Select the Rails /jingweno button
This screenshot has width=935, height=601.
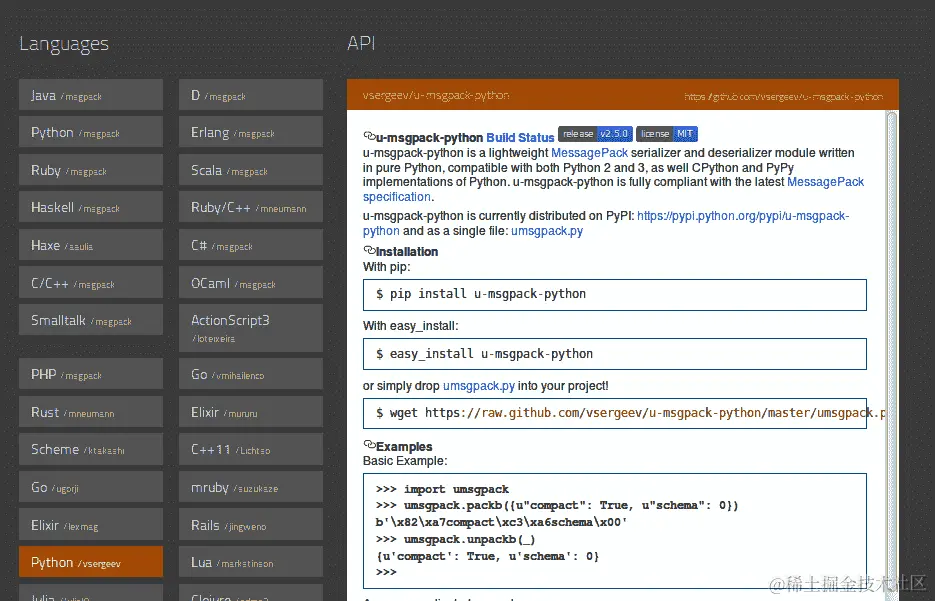point(251,525)
